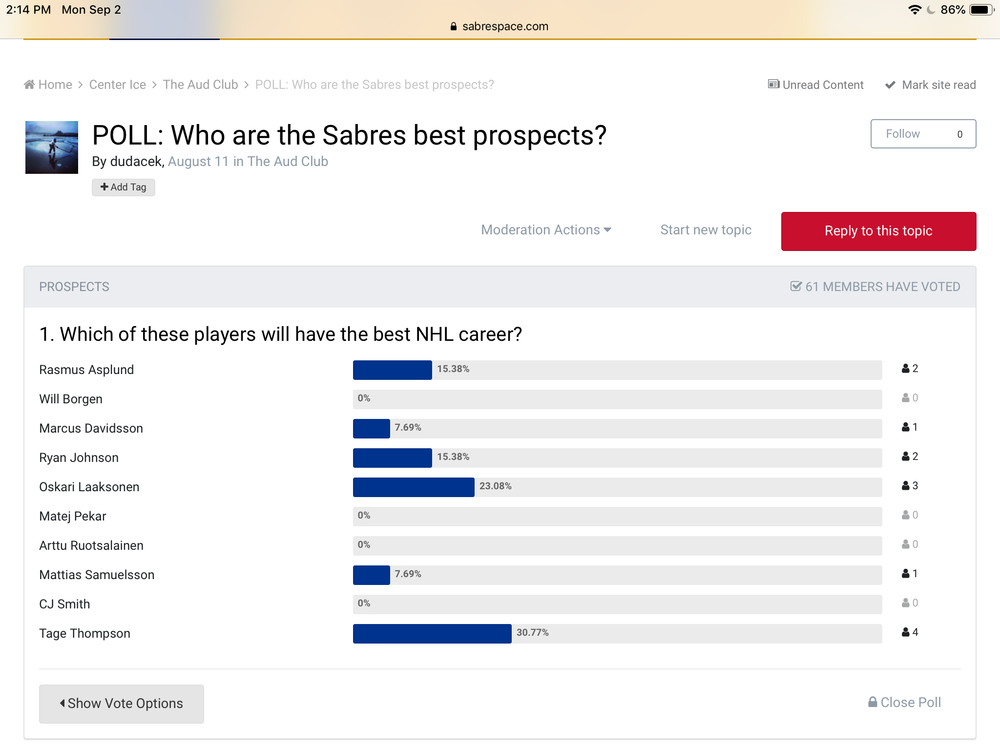
Task: Click the 61 members have voted checkbox icon
Action: point(795,286)
